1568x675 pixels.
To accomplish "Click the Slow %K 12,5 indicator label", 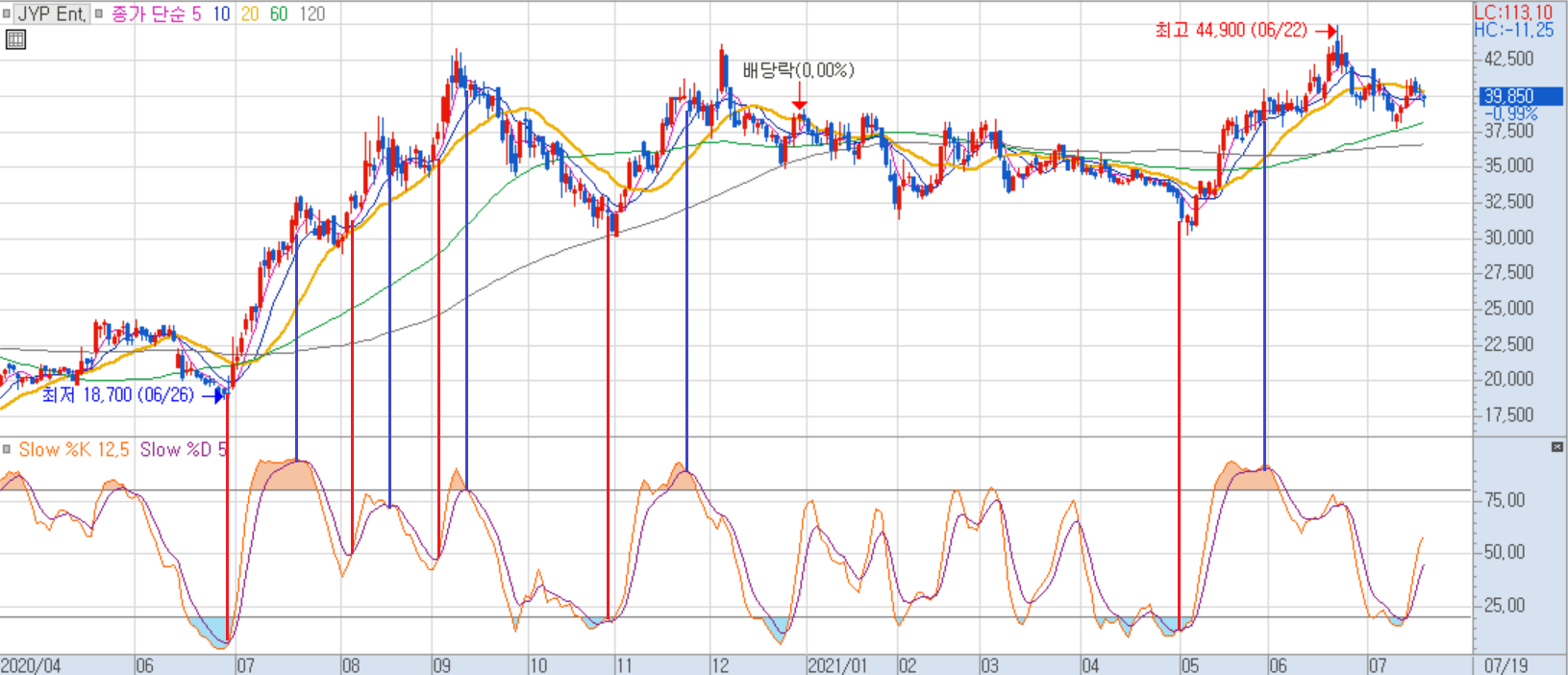I will [74, 449].
